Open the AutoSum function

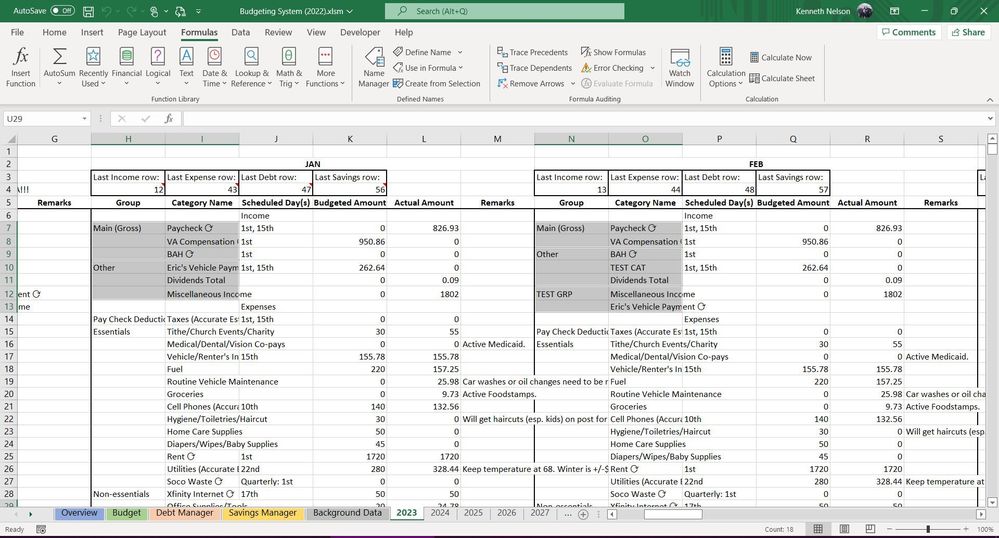[x=59, y=66]
